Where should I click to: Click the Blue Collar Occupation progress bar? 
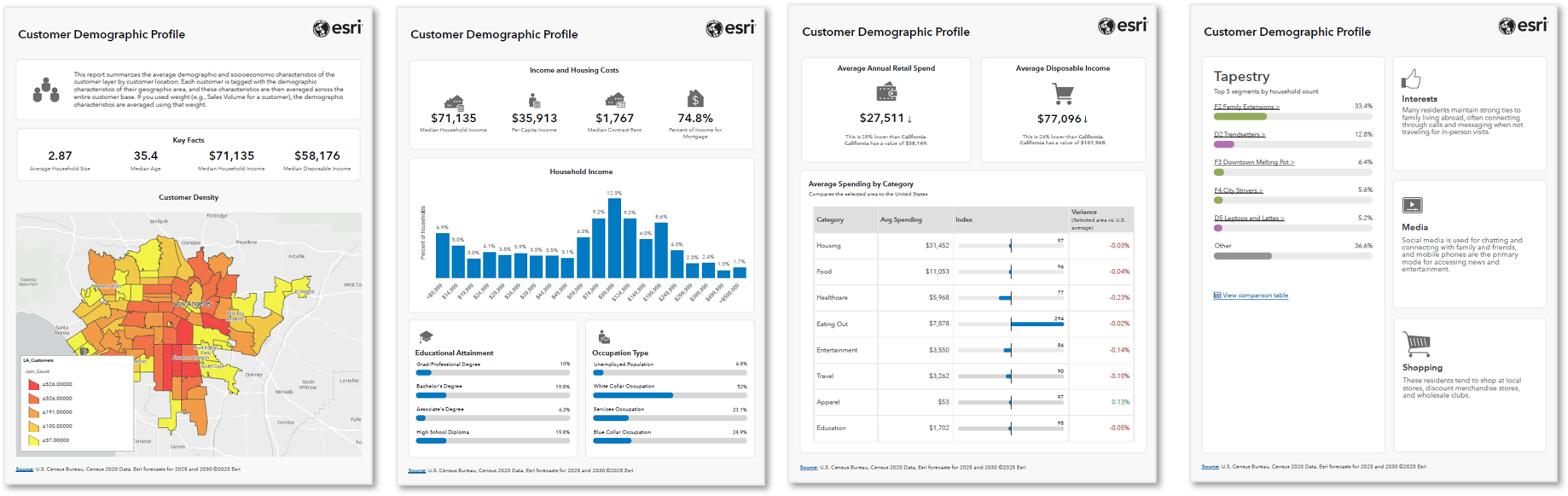coord(670,441)
